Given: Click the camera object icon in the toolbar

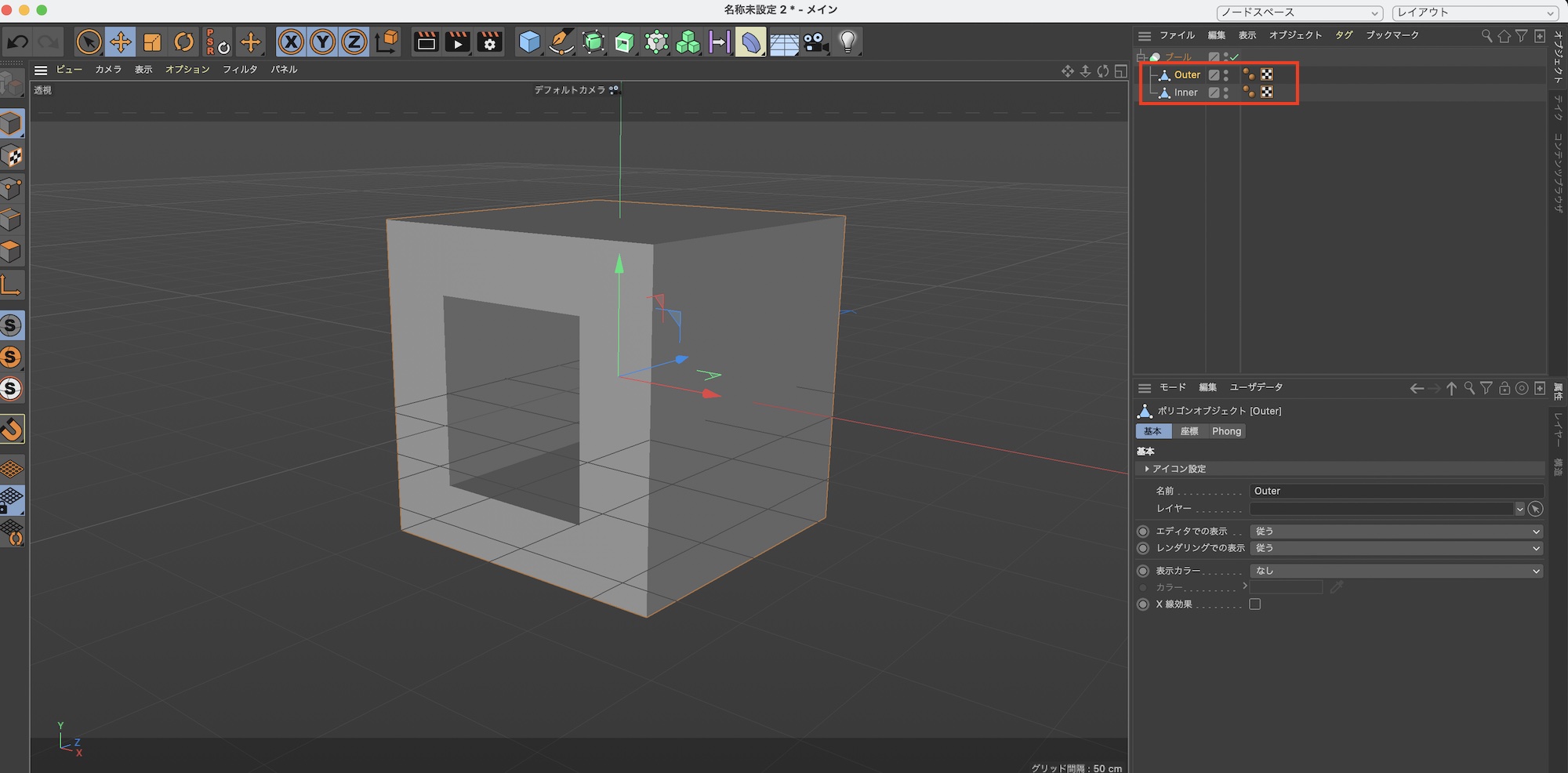Looking at the screenshot, I should (x=815, y=42).
